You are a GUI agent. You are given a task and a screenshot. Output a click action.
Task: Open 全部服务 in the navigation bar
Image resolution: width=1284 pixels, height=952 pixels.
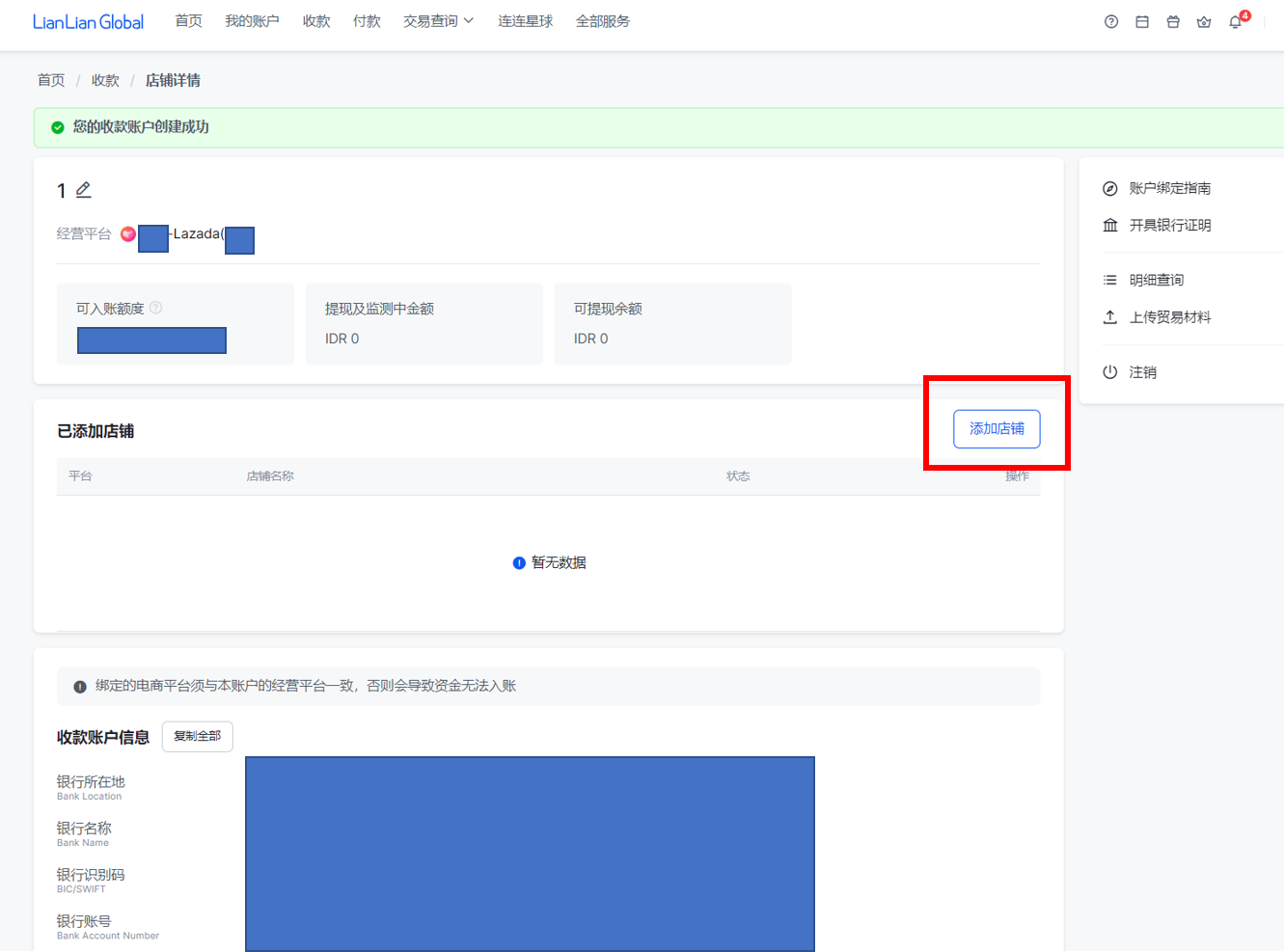[602, 21]
